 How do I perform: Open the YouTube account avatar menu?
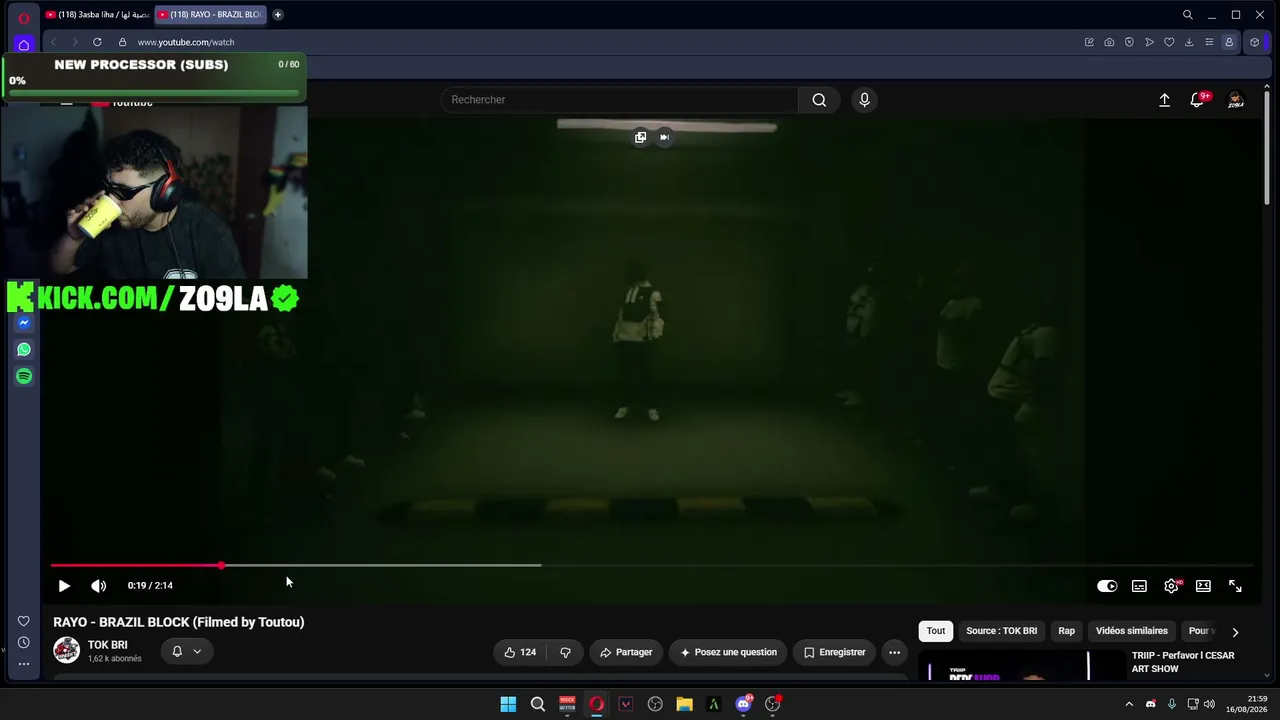pos(1236,100)
